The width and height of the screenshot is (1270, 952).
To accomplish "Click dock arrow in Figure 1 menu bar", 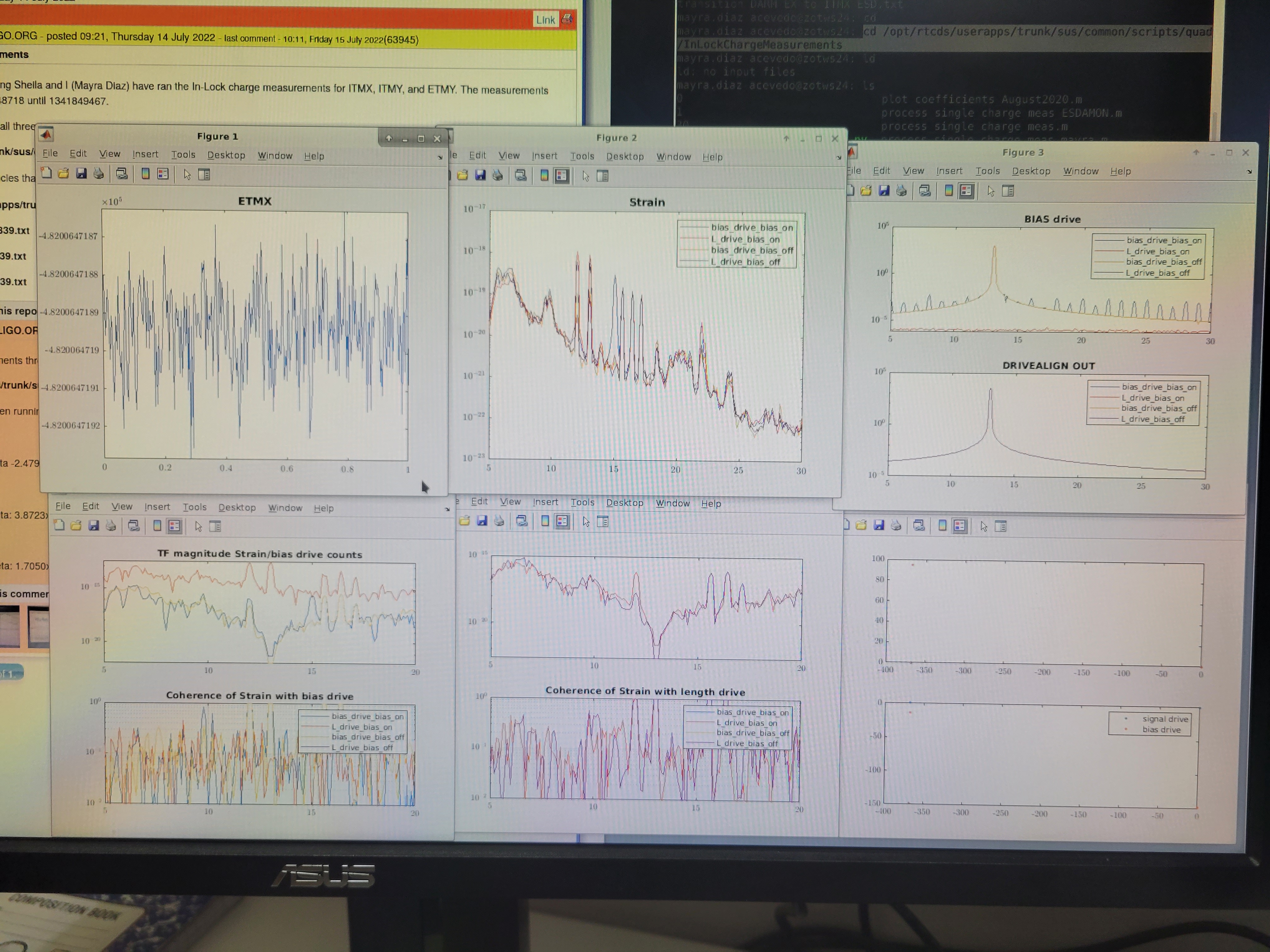I will (x=440, y=157).
